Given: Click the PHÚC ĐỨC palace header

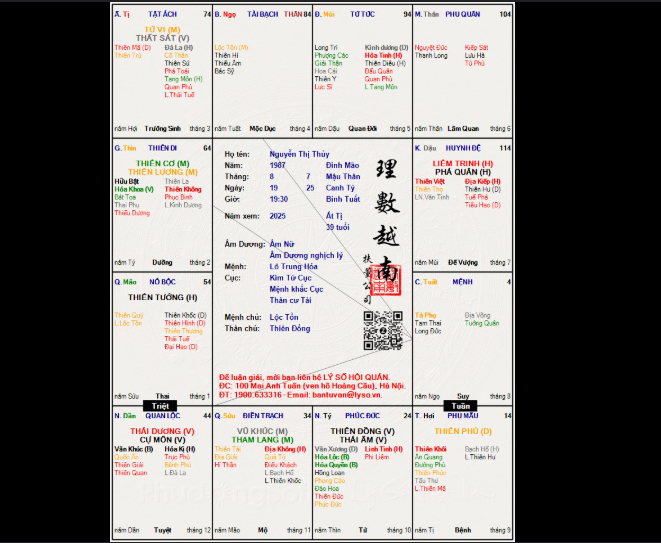Looking at the screenshot, I should tap(363, 416).
